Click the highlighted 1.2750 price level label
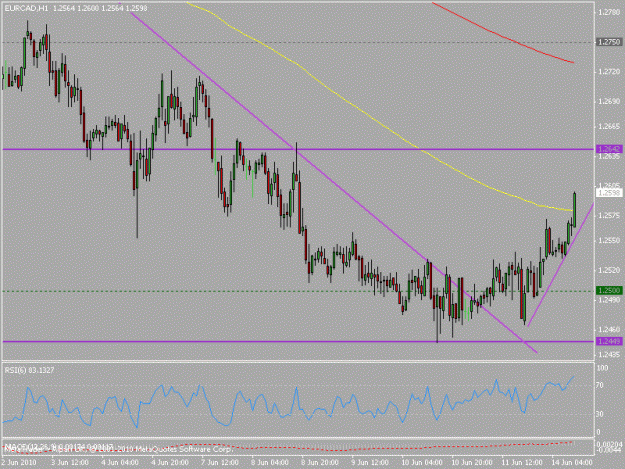625x469 pixels. (x=609, y=42)
